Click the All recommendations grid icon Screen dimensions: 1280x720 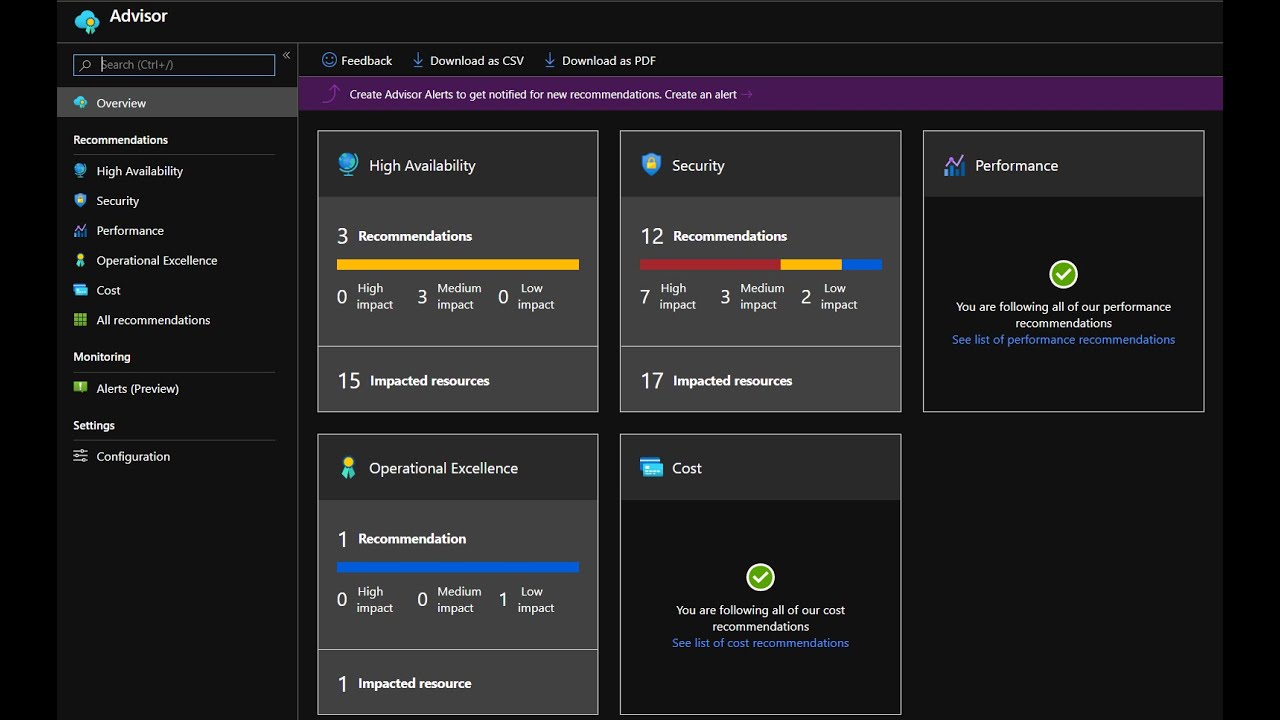(80, 320)
